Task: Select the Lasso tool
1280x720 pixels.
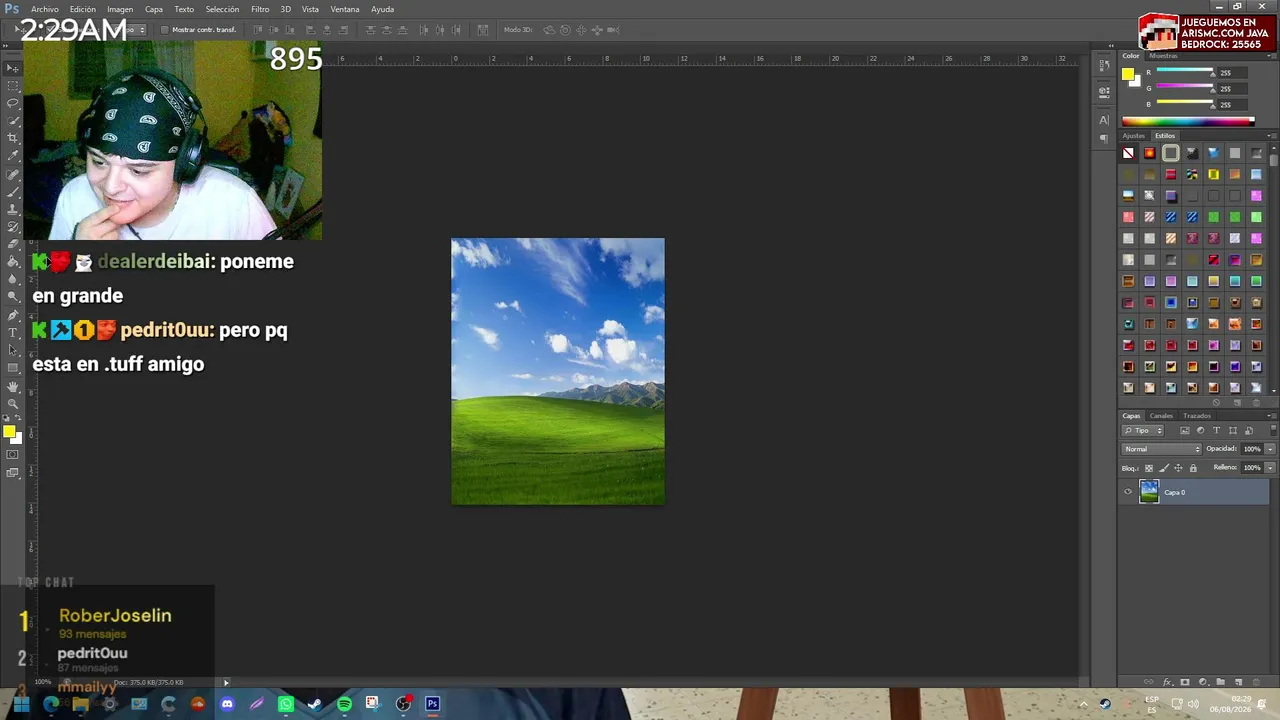Action: (13, 103)
